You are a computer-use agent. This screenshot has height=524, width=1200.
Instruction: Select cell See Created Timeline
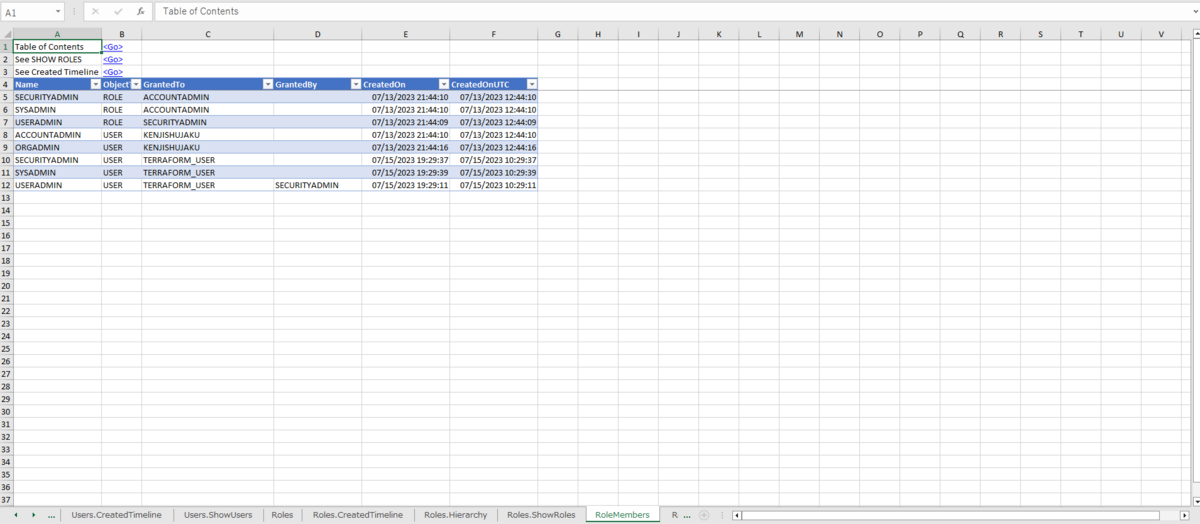click(57, 72)
